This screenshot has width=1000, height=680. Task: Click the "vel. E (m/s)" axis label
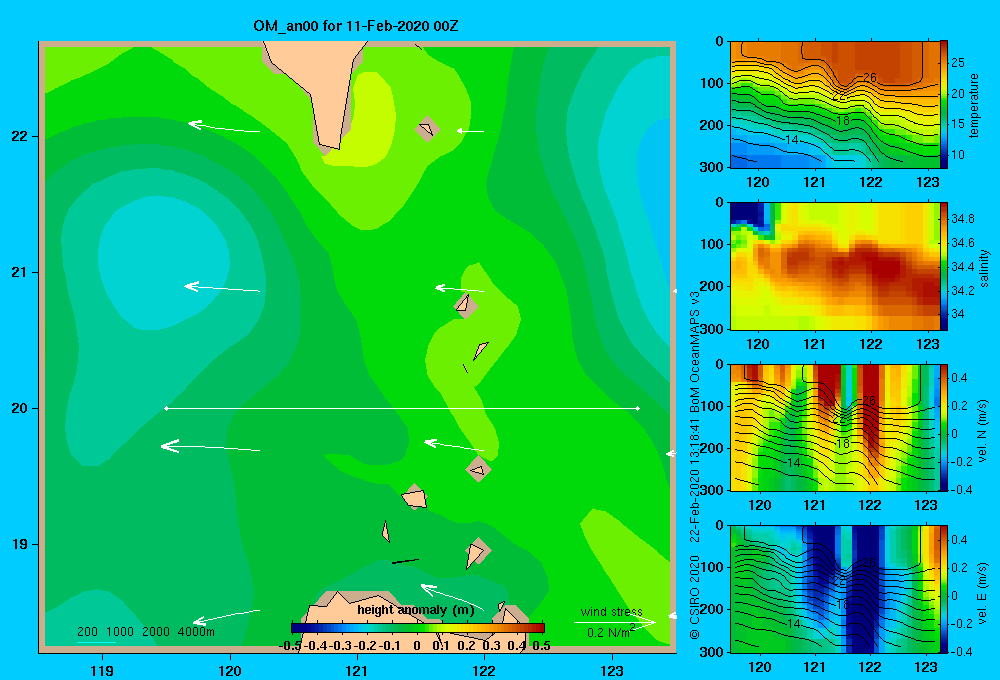click(x=982, y=593)
